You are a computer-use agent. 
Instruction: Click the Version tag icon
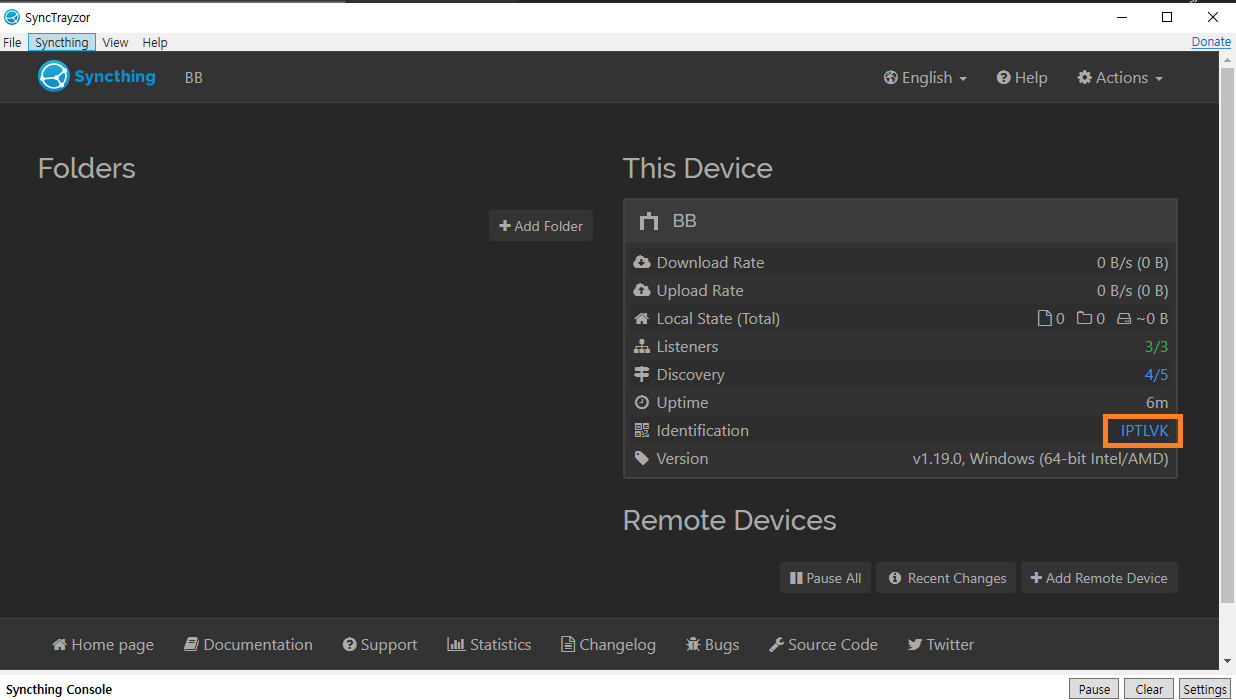[642, 458]
